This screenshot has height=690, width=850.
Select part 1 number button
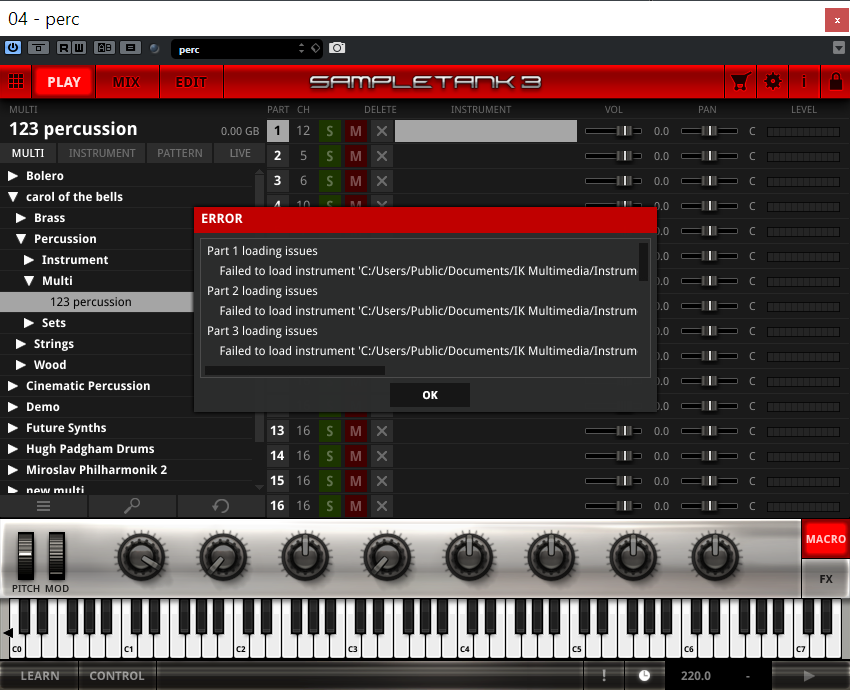278,131
